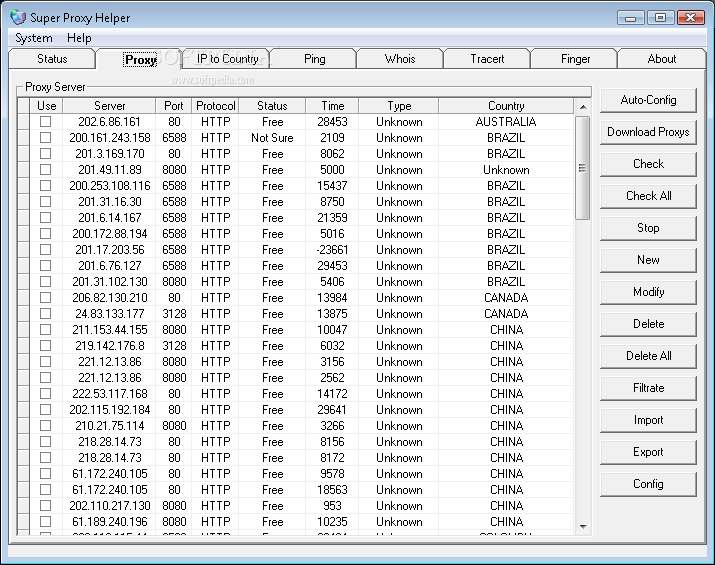Click the time value 29453
The height and width of the screenshot is (565, 715).
[x=332, y=266]
